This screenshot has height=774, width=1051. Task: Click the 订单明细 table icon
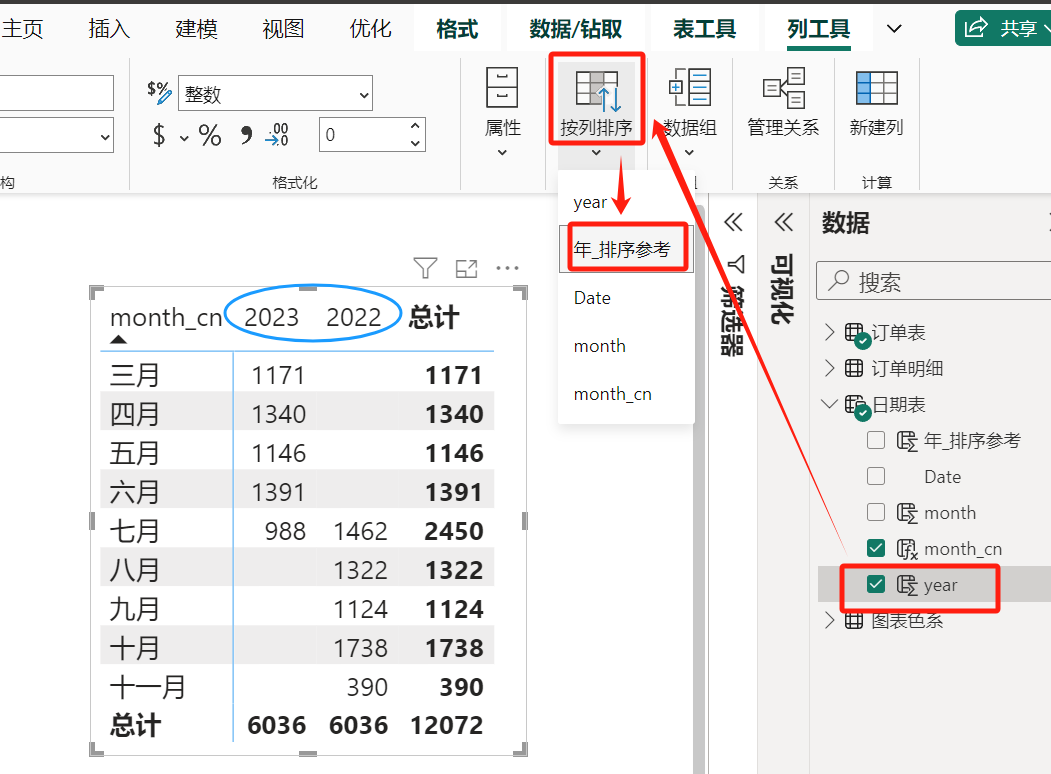854,368
